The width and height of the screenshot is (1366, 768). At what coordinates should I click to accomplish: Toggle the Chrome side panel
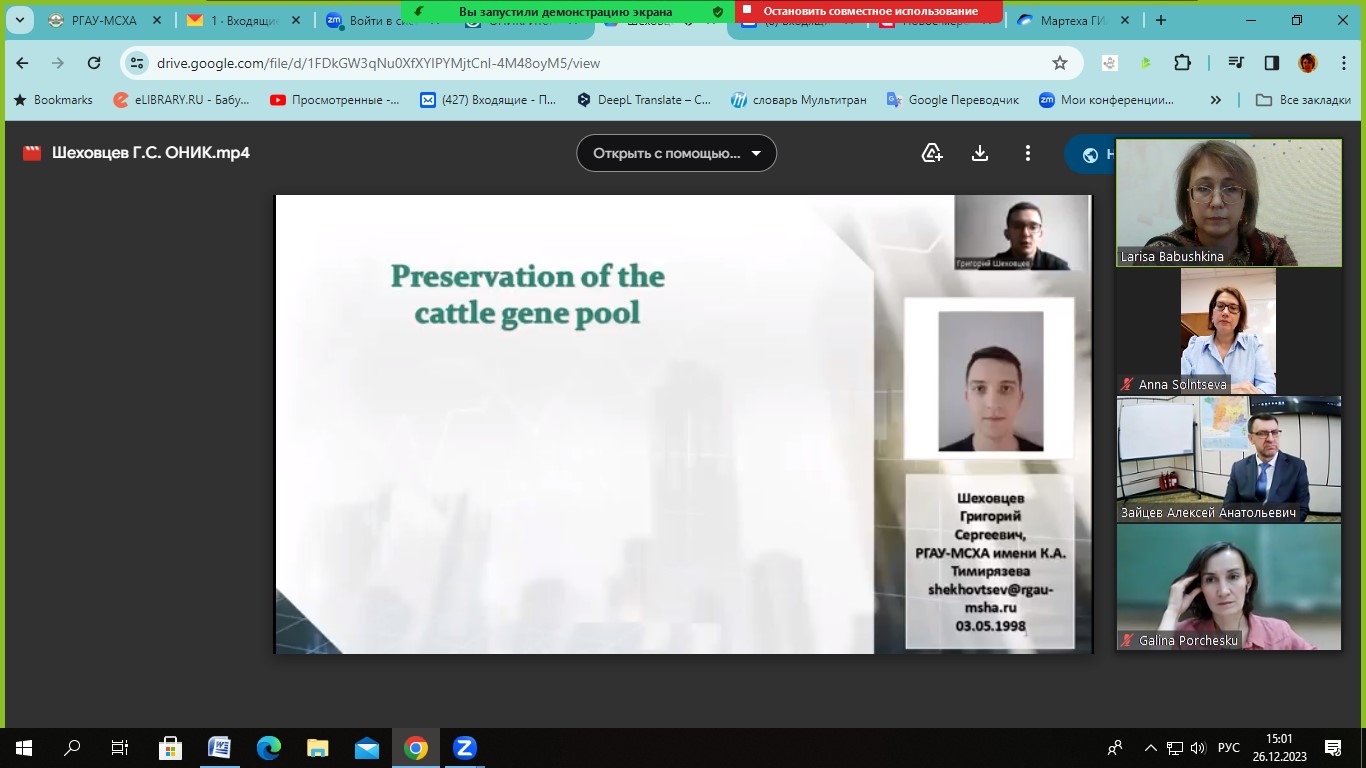coord(1271,63)
